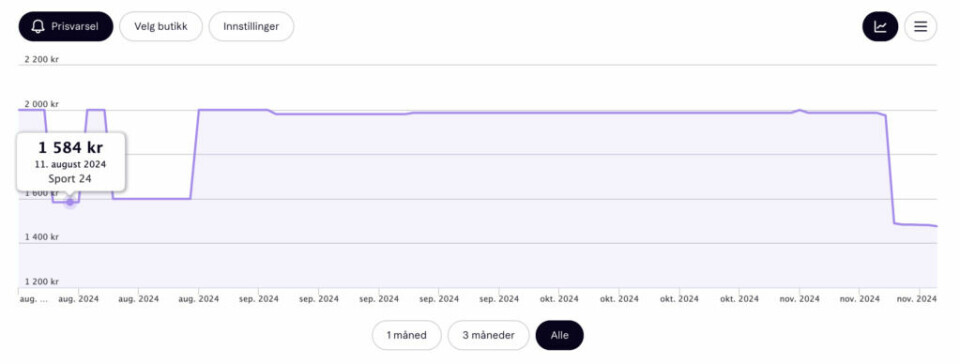960x364 pixels.
Task: Click the 2 200 kr axis label
Action: [x=42, y=59]
